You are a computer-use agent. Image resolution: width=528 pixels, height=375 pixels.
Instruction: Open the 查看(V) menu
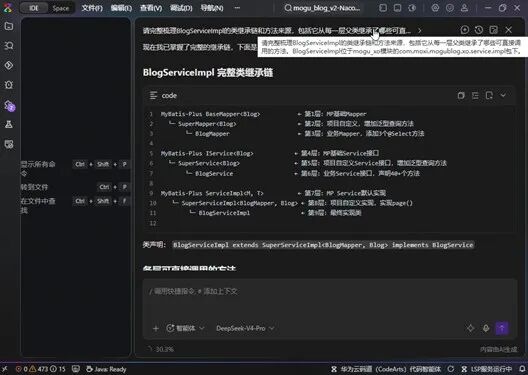pyautogui.click(x=151, y=8)
